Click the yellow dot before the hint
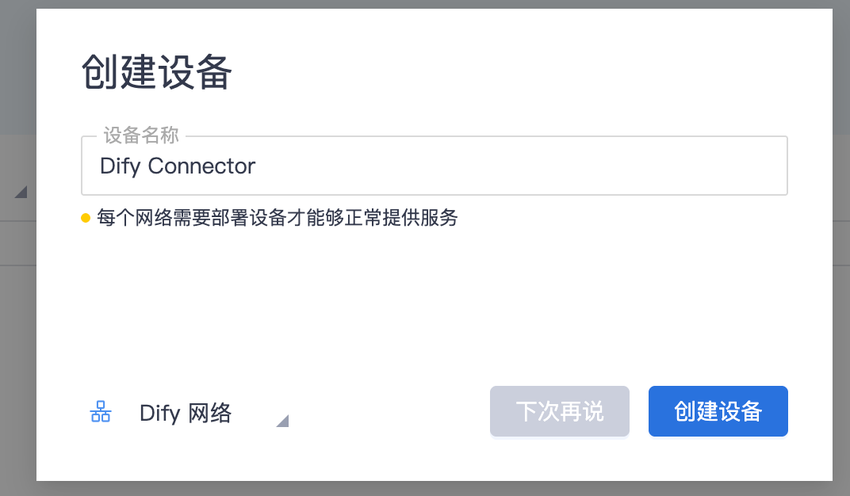Screen dimensions: 850x496 86,218
